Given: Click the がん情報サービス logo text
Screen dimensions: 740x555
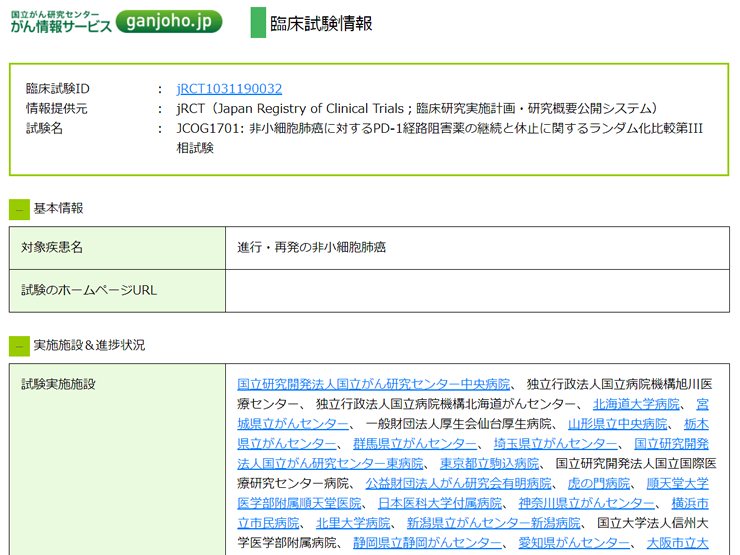Looking at the screenshot, I should tap(61, 26).
